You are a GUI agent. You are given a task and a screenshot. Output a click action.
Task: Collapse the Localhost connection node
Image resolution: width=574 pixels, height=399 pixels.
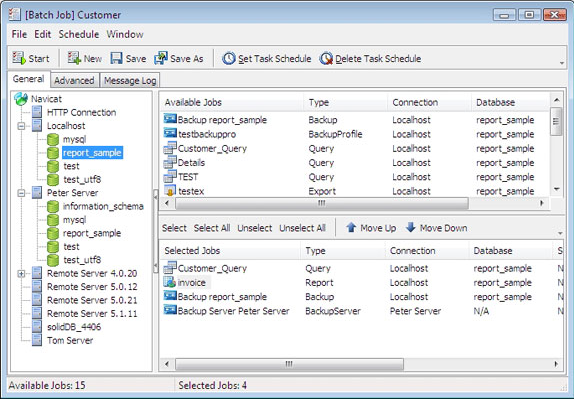(22, 126)
